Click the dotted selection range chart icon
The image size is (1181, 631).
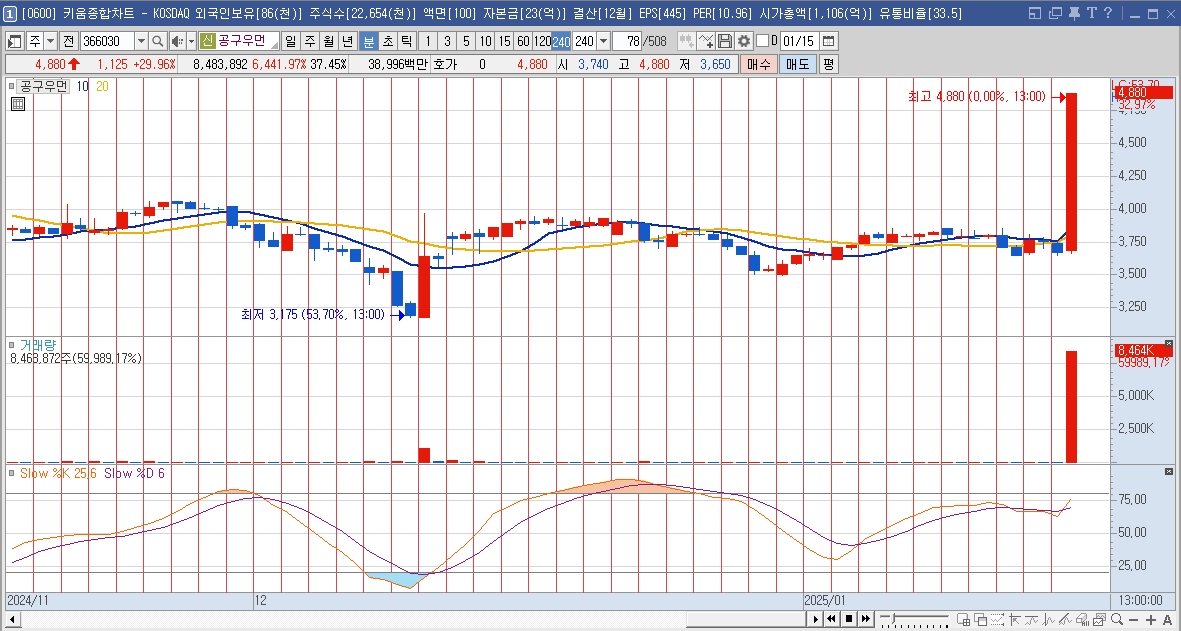(997, 619)
